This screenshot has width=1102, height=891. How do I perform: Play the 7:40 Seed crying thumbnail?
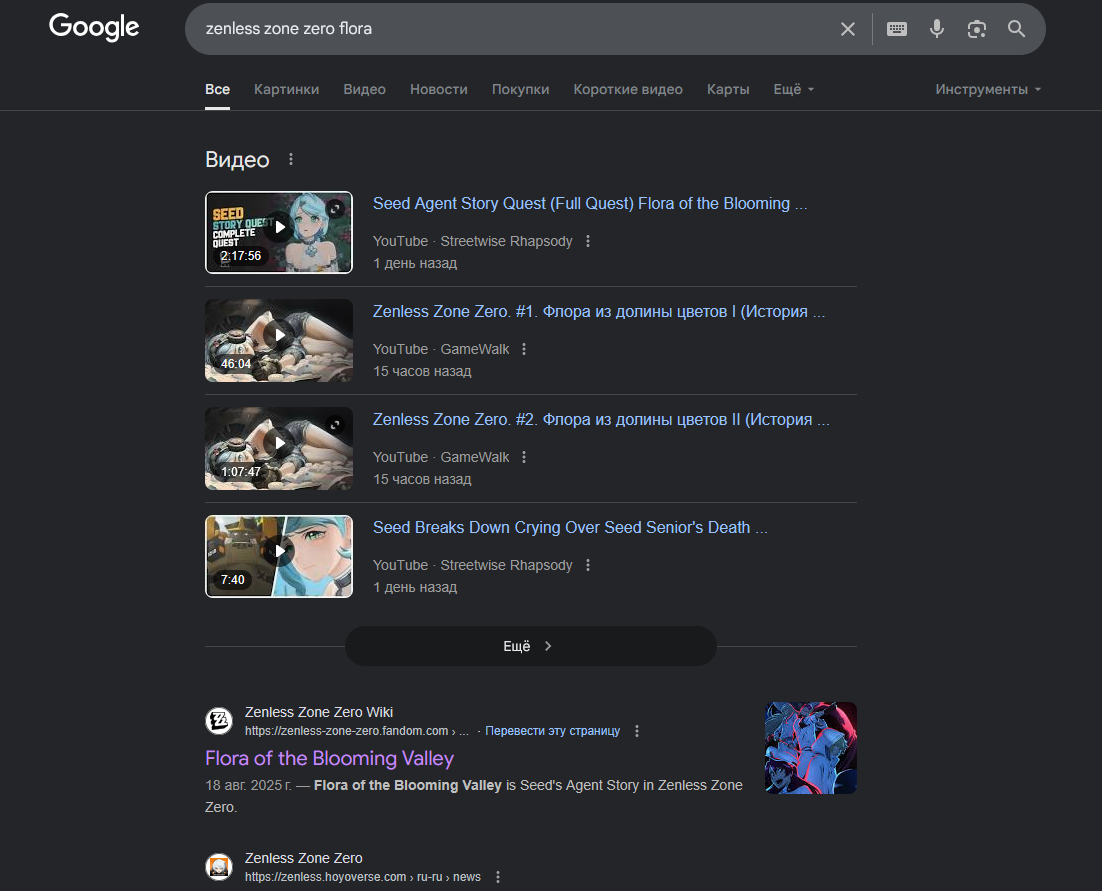point(279,557)
